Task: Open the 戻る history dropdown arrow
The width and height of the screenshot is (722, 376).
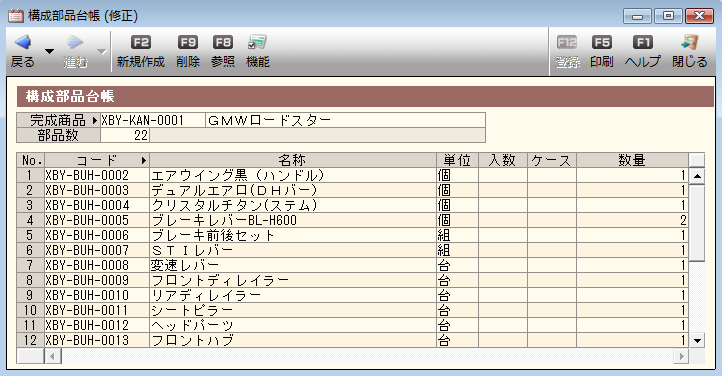Action: (49, 52)
